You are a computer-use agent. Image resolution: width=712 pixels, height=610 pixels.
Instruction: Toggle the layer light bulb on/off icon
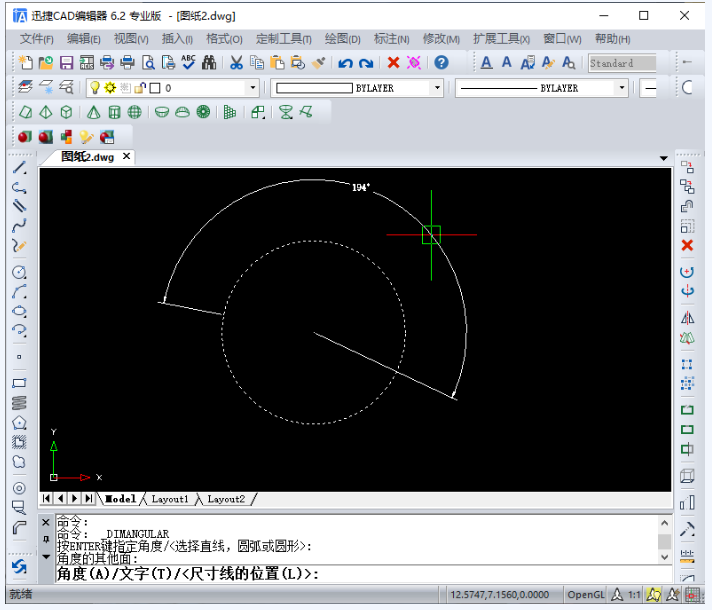point(96,88)
